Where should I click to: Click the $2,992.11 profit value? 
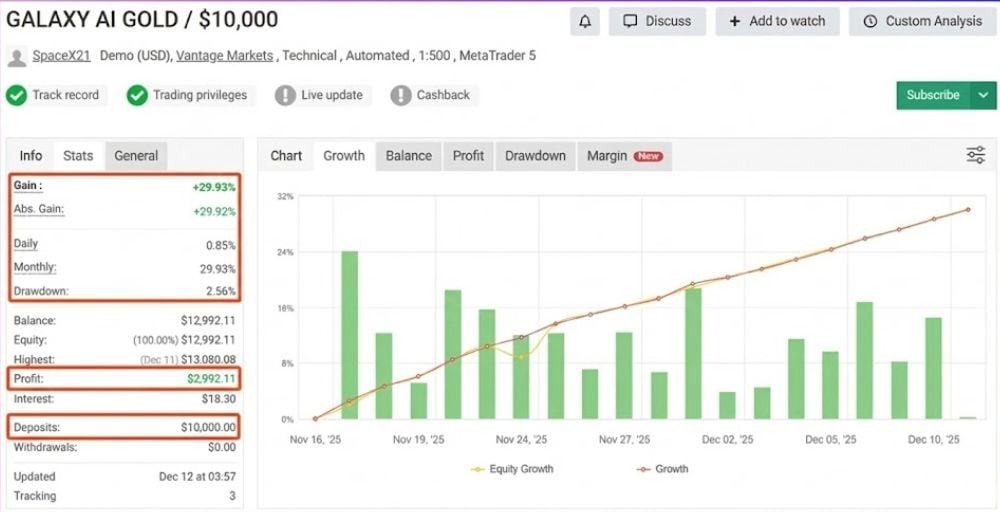click(211, 379)
